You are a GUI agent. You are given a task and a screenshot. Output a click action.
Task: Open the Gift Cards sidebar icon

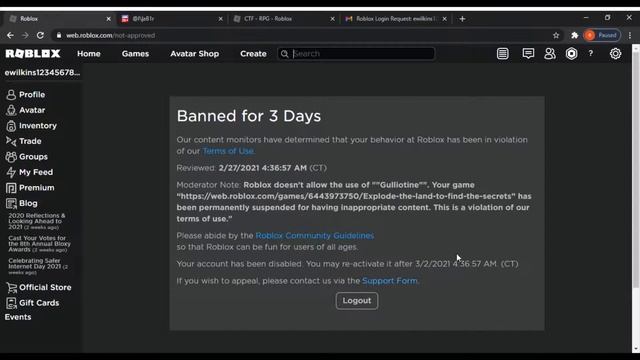pos(11,303)
